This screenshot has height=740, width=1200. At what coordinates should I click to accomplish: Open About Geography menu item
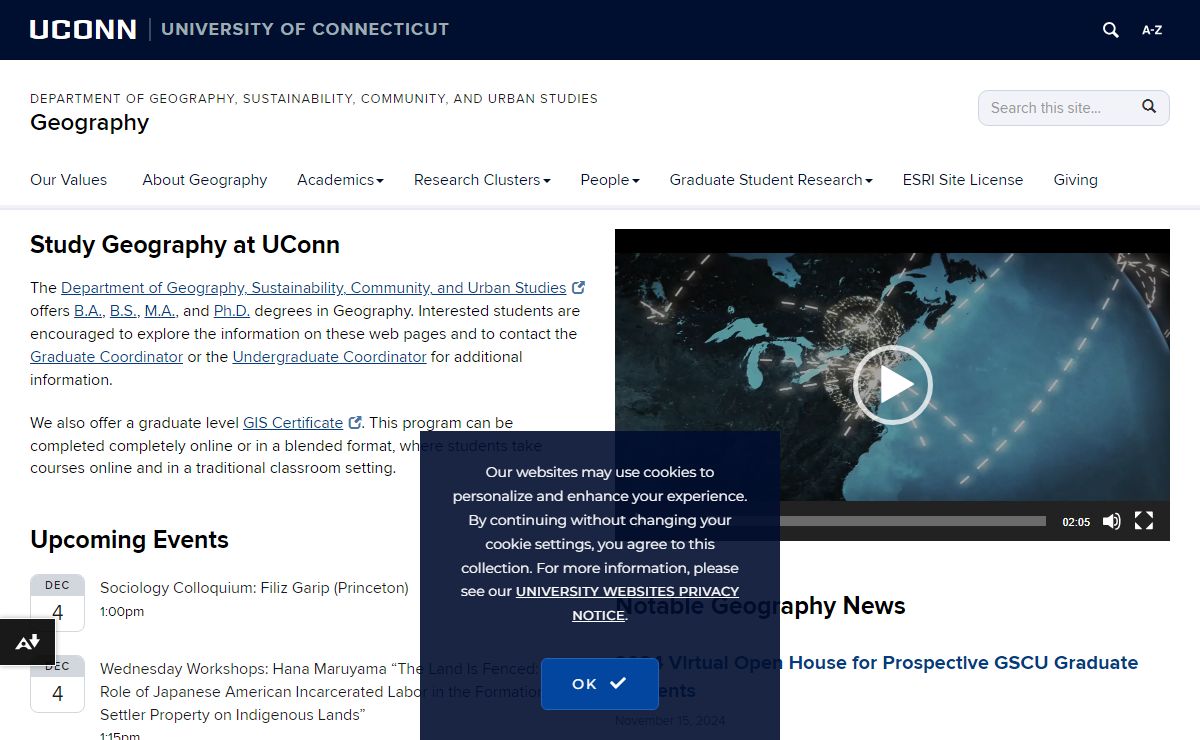coord(205,180)
